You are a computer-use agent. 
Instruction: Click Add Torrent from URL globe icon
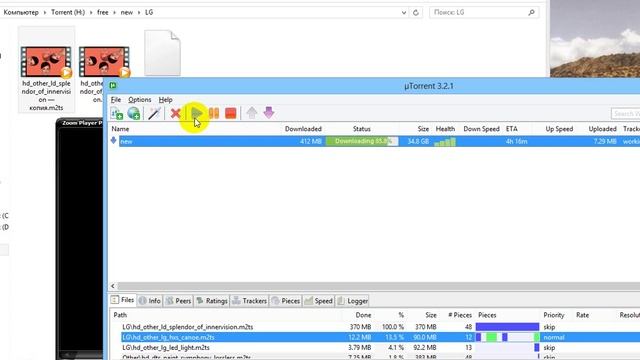[134, 113]
